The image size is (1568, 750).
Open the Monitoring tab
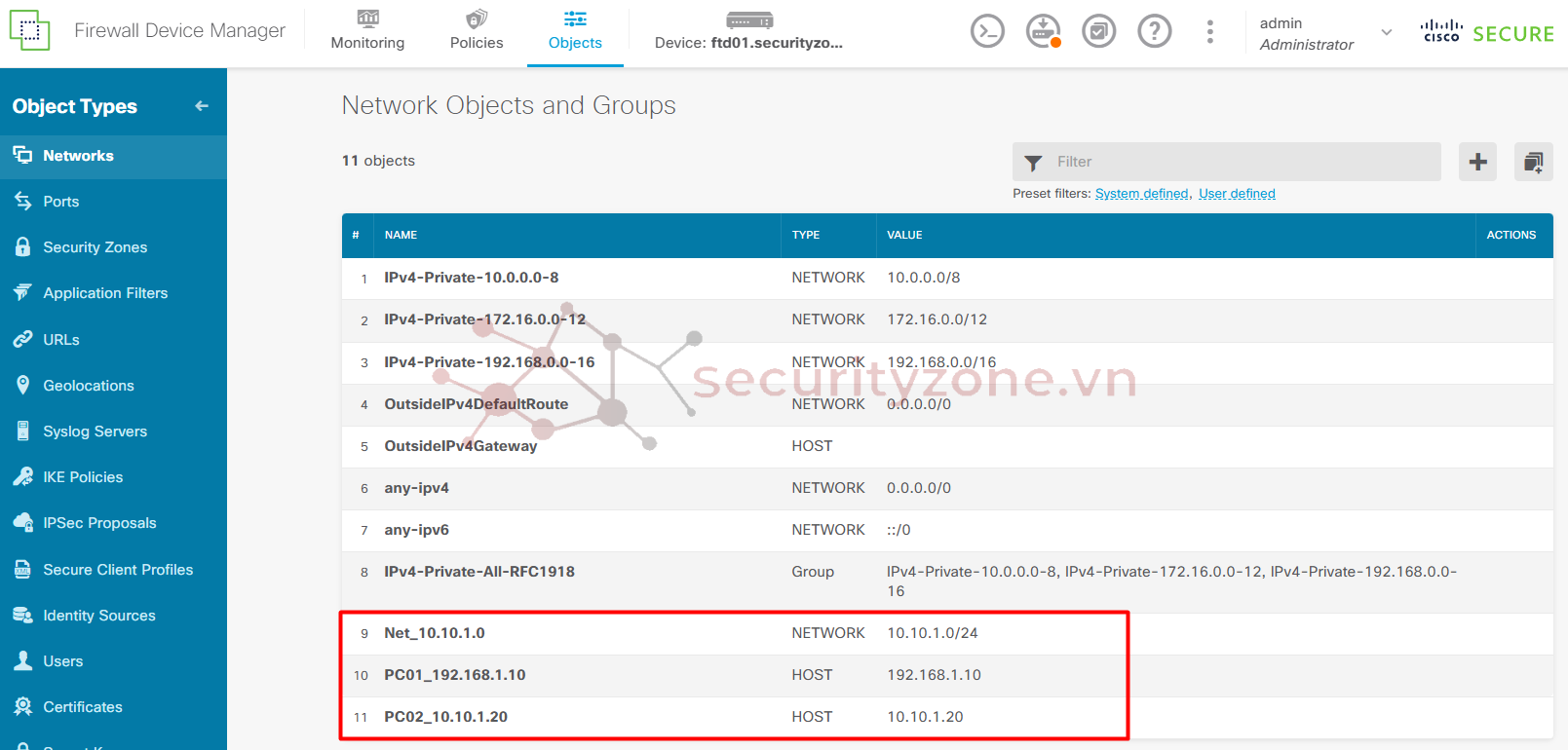coord(367,31)
